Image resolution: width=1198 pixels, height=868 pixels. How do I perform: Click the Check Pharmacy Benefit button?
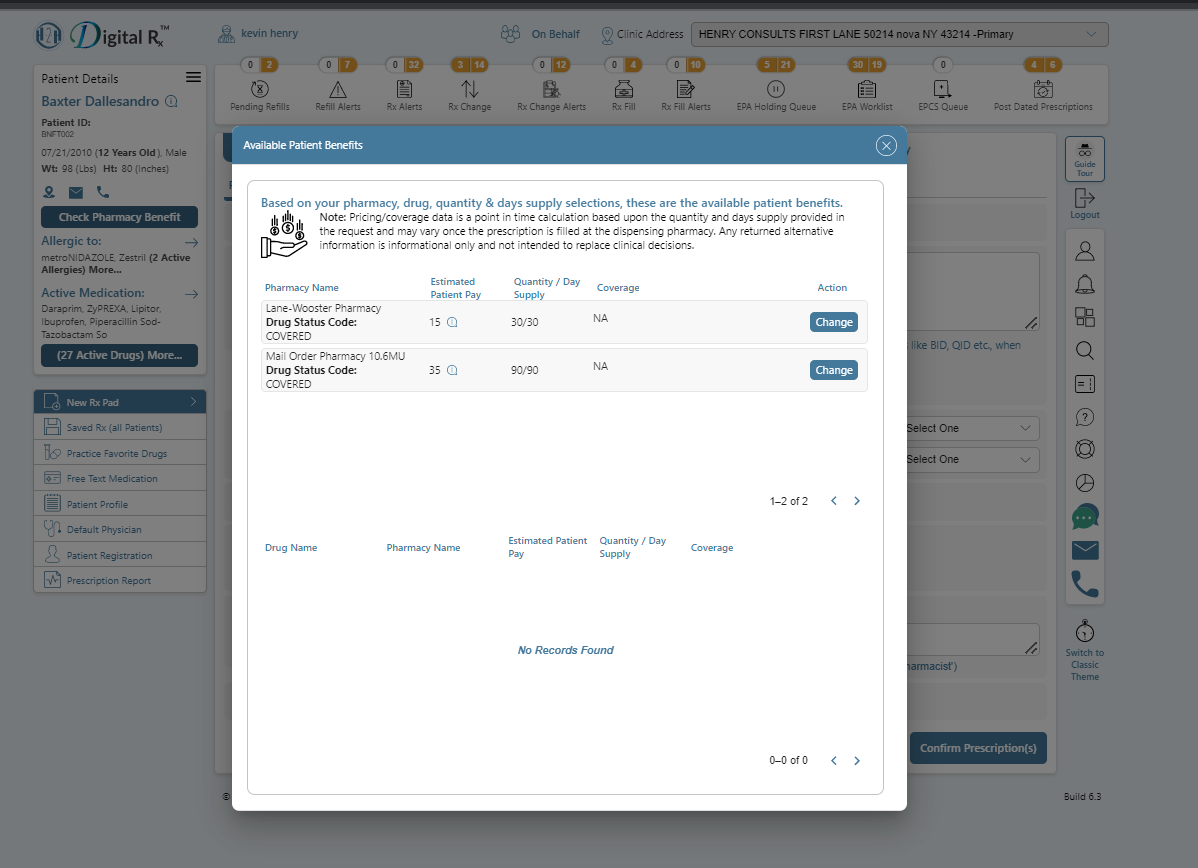click(x=119, y=217)
